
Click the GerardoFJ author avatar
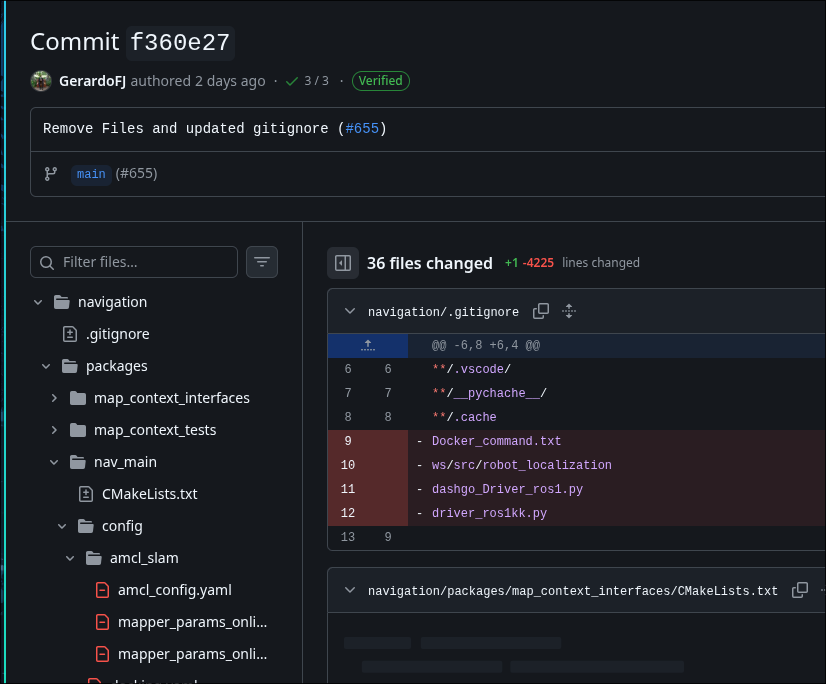pyautogui.click(x=41, y=81)
